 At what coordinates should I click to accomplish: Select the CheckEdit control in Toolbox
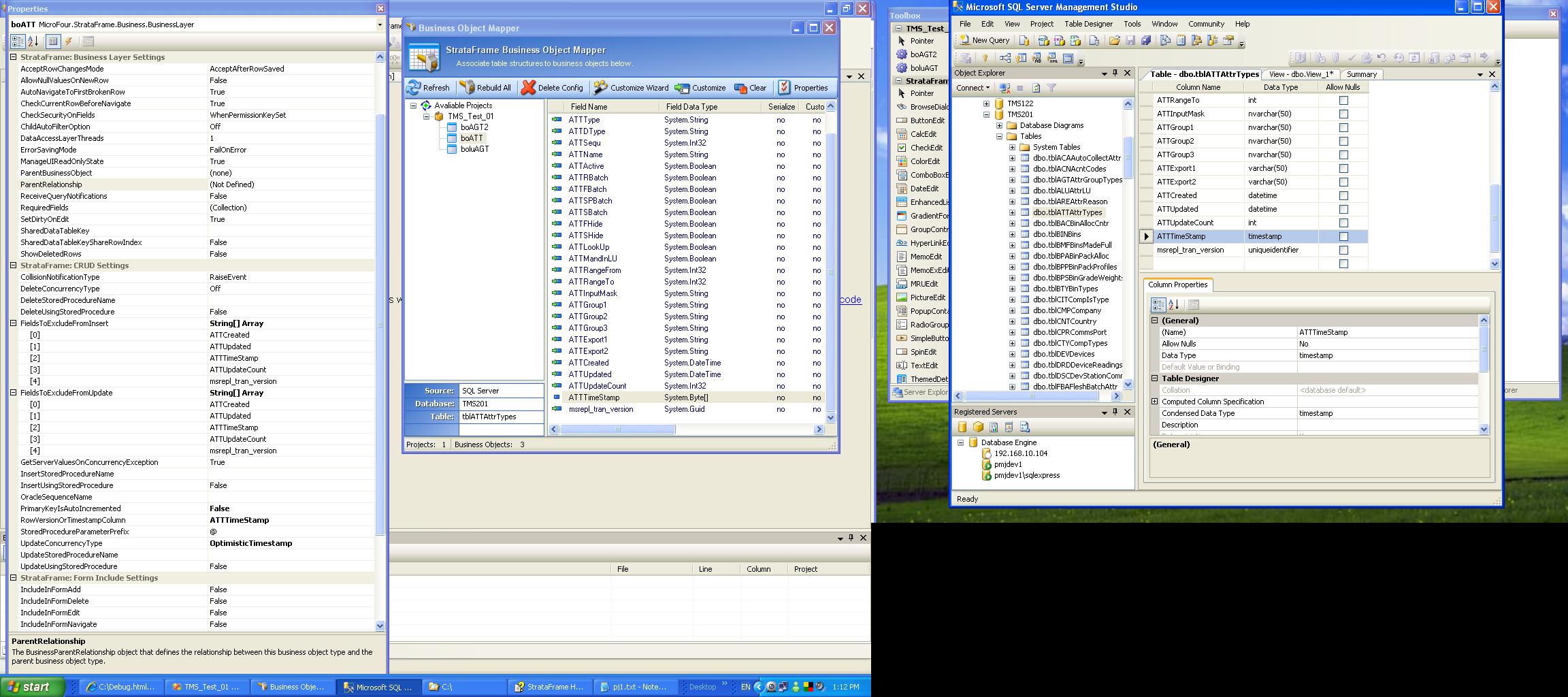(926, 148)
